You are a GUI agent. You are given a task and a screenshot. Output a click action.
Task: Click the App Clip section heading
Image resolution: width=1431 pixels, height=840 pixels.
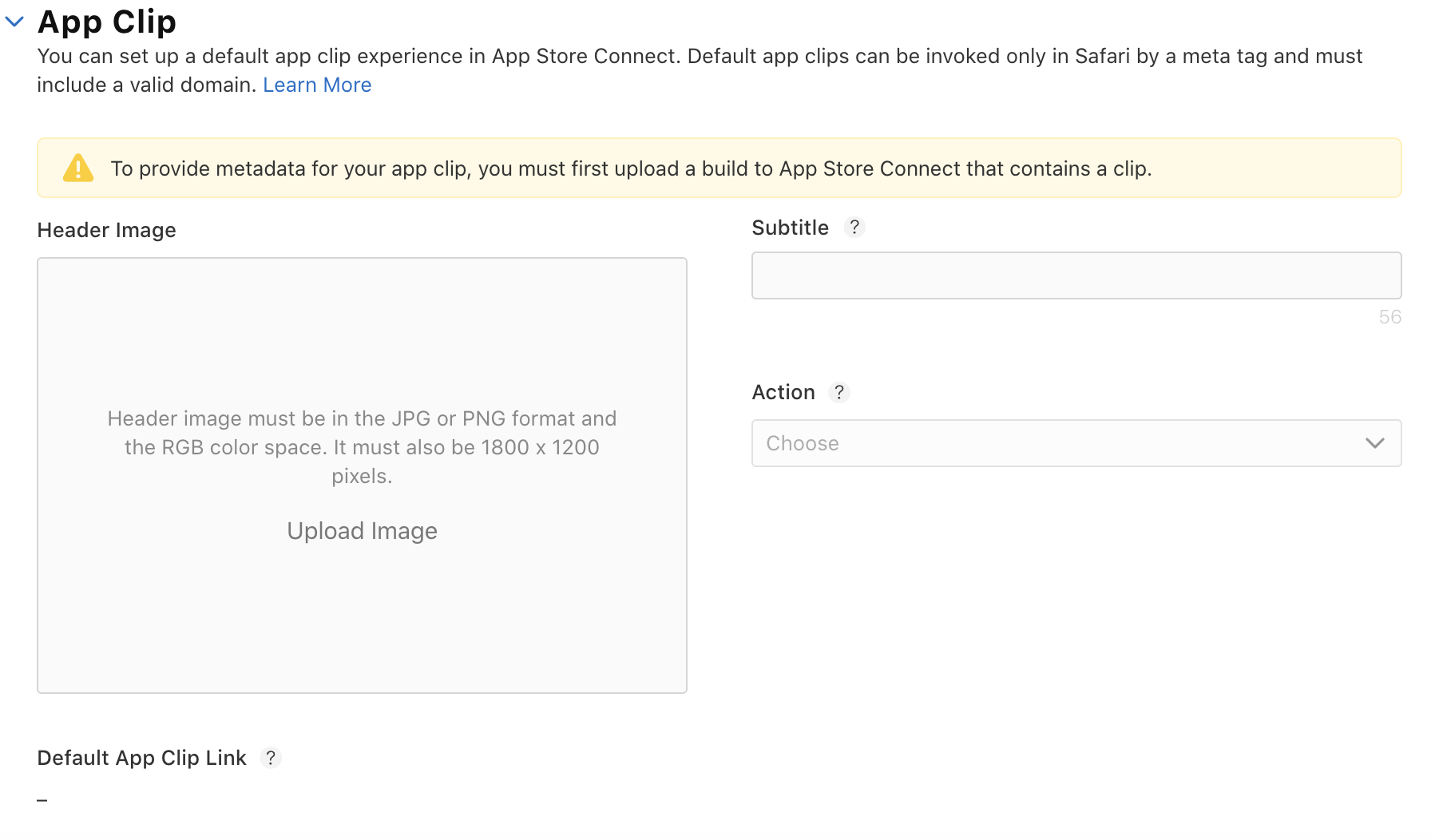coord(107,22)
